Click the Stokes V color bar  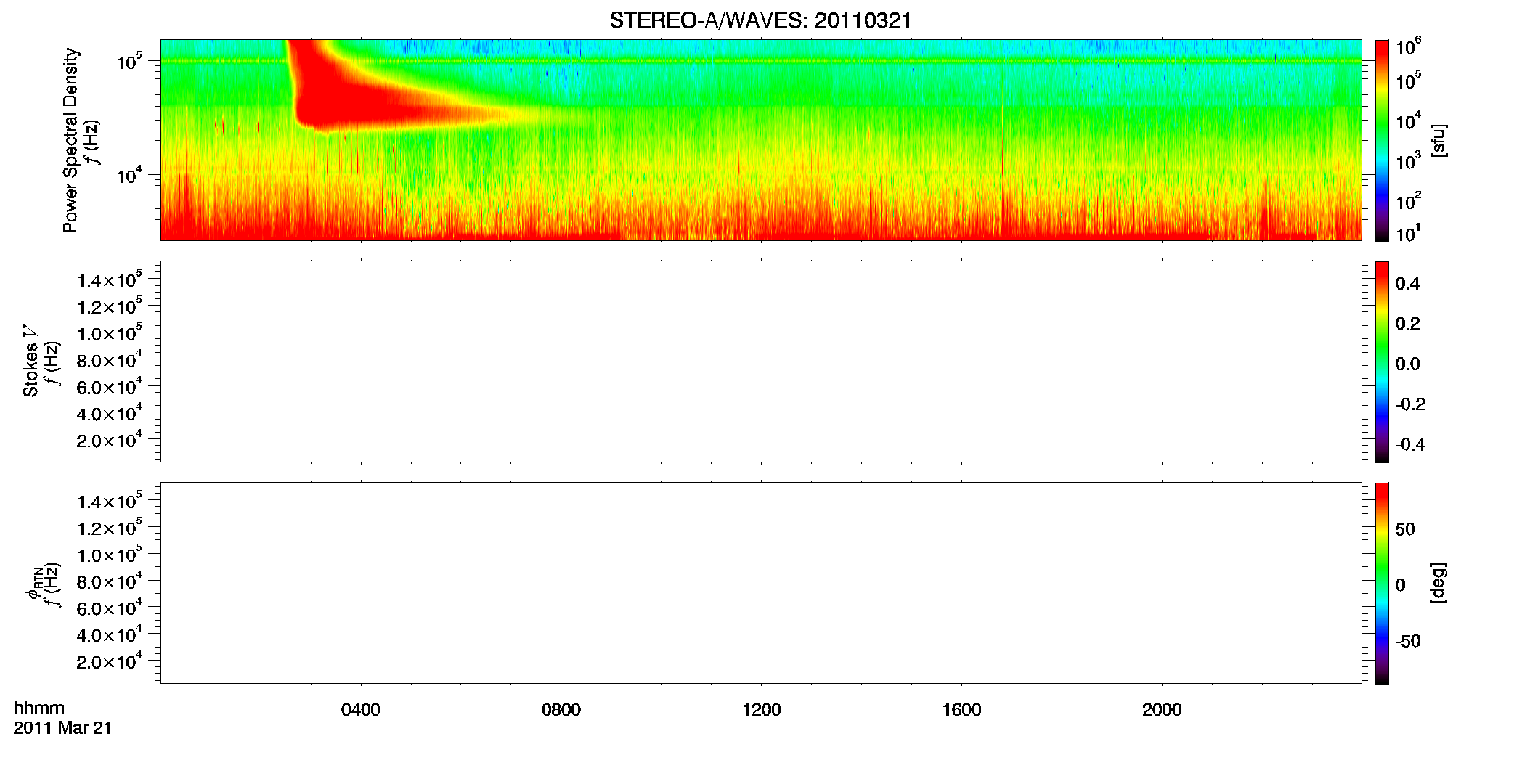pyautogui.click(x=1382, y=362)
